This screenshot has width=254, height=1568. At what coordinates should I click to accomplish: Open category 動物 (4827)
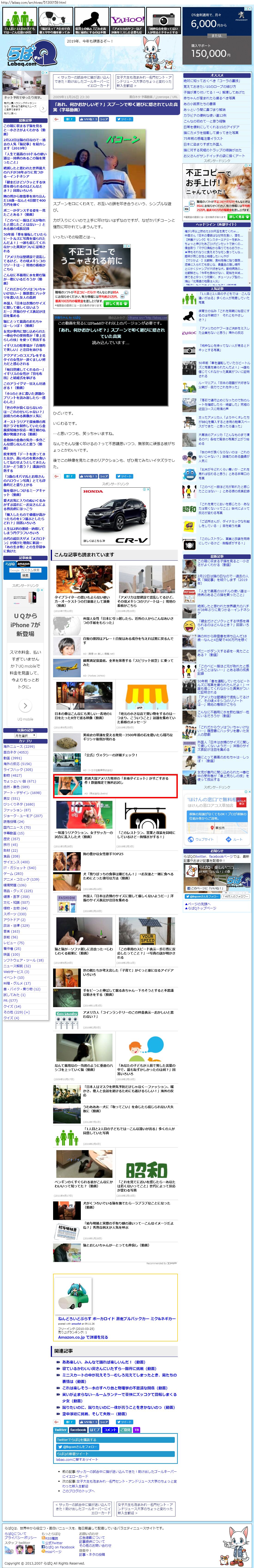[12, 775]
